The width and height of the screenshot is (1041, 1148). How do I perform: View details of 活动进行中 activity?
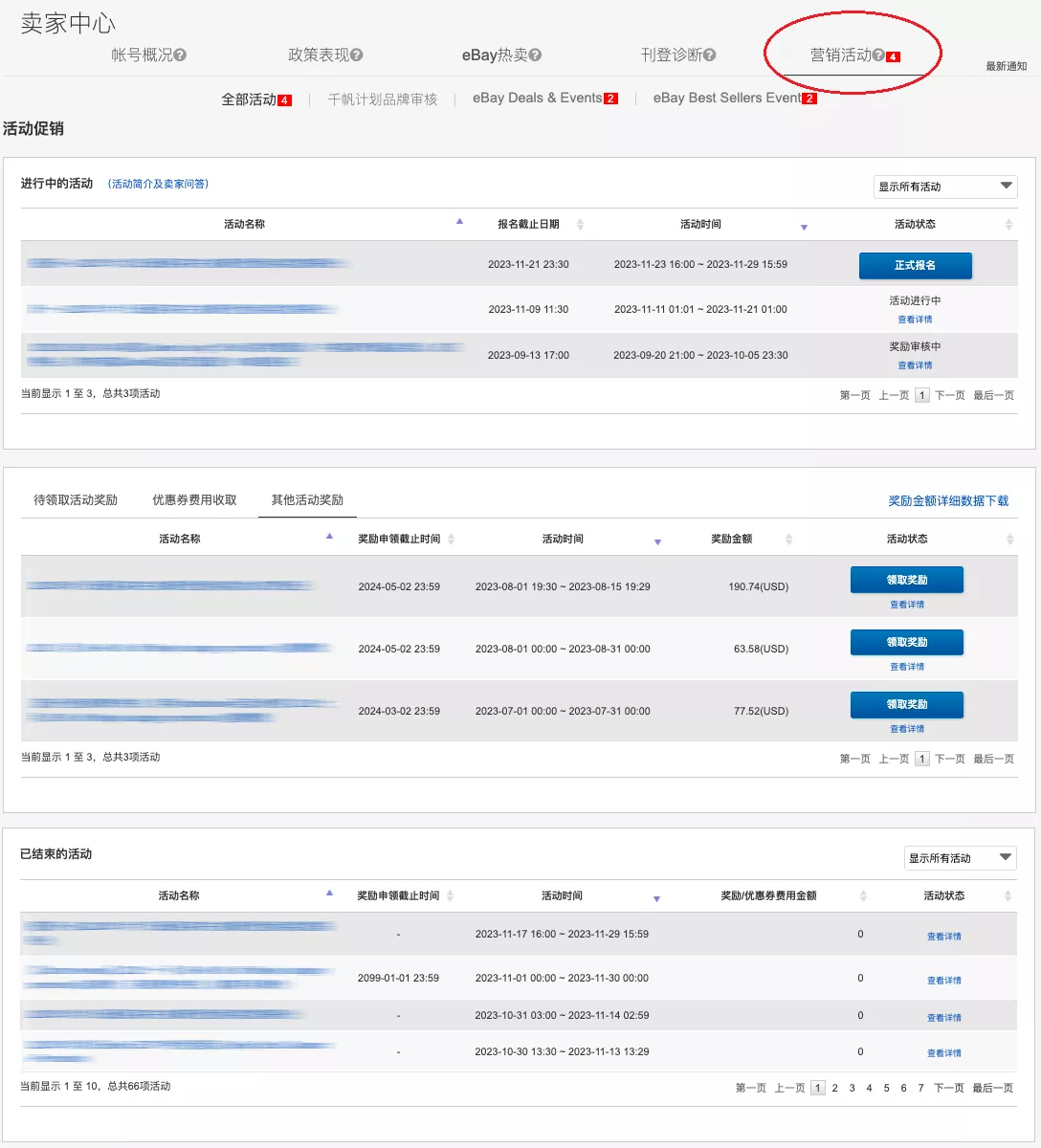[x=915, y=320]
